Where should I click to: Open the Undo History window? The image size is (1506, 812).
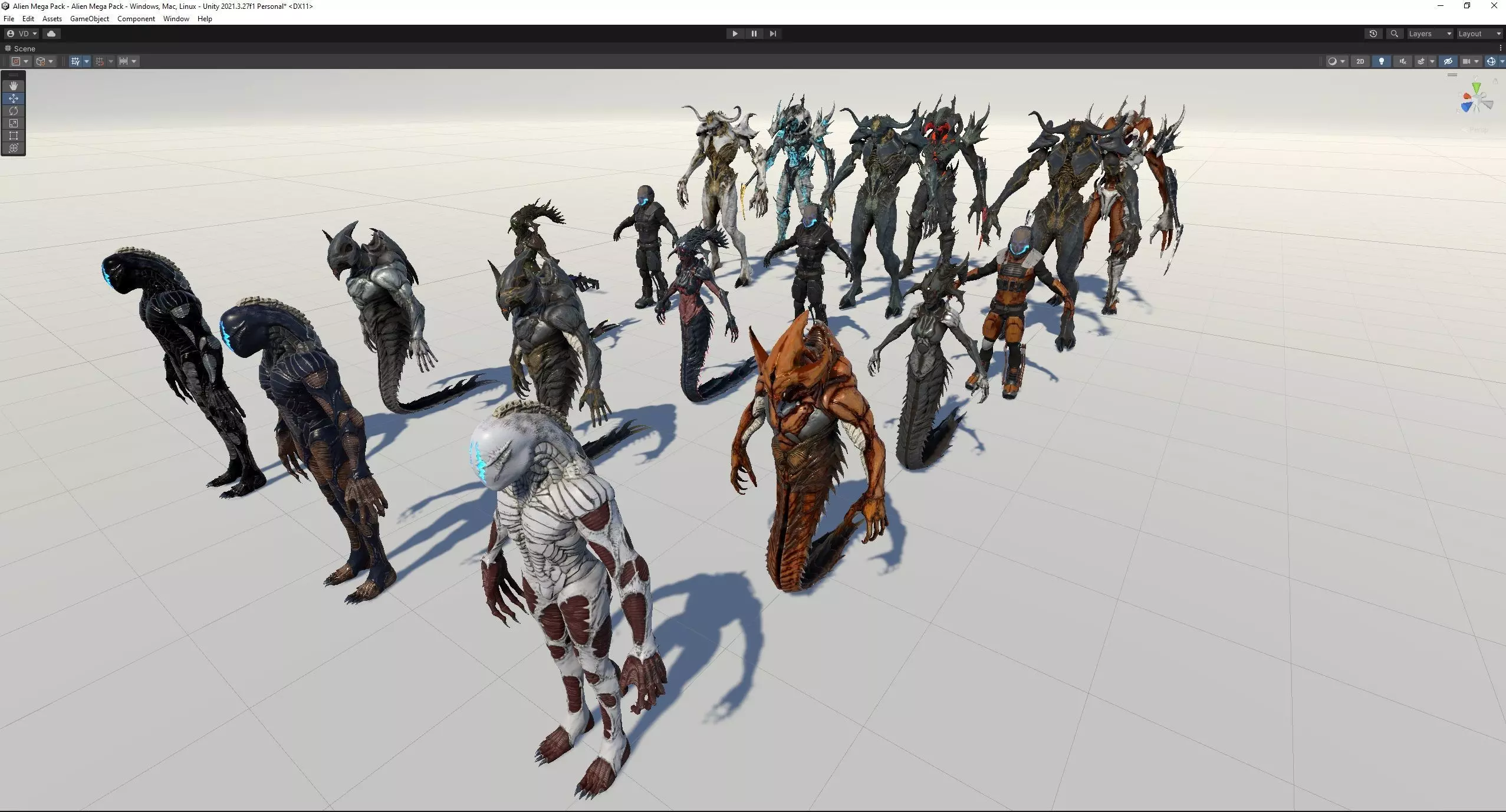[x=1373, y=34]
